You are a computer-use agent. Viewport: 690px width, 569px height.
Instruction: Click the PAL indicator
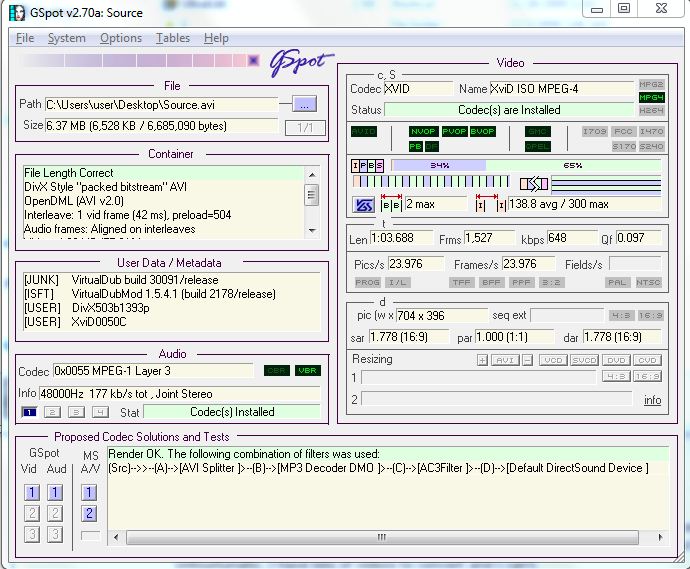point(617,282)
